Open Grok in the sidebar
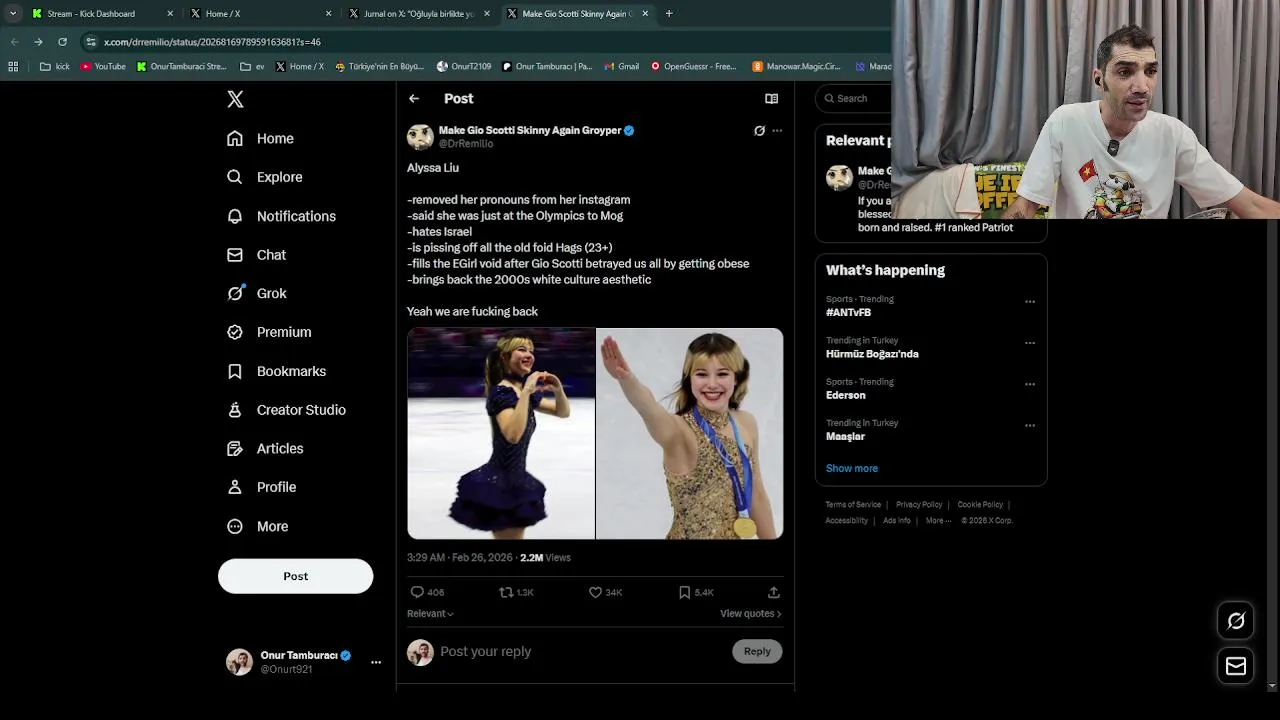 tap(271, 294)
